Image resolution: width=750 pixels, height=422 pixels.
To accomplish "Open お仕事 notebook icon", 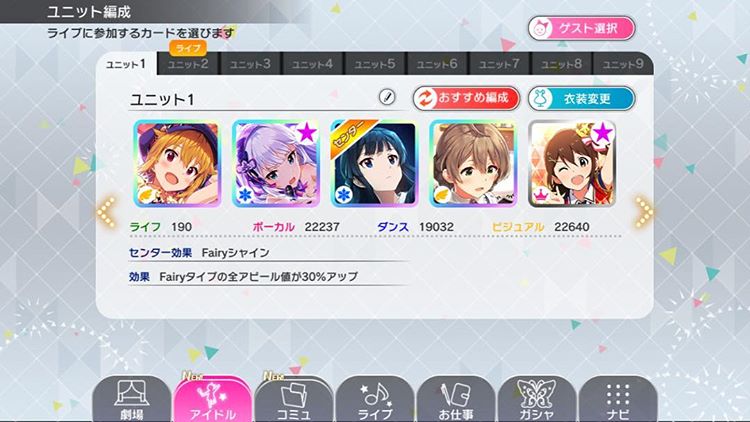I will point(456,399).
